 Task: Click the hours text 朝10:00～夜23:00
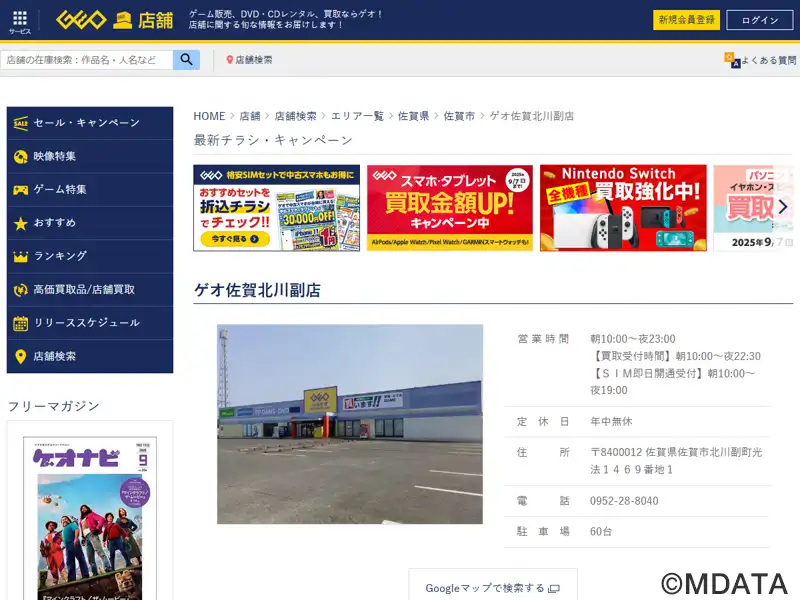coord(633,339)
